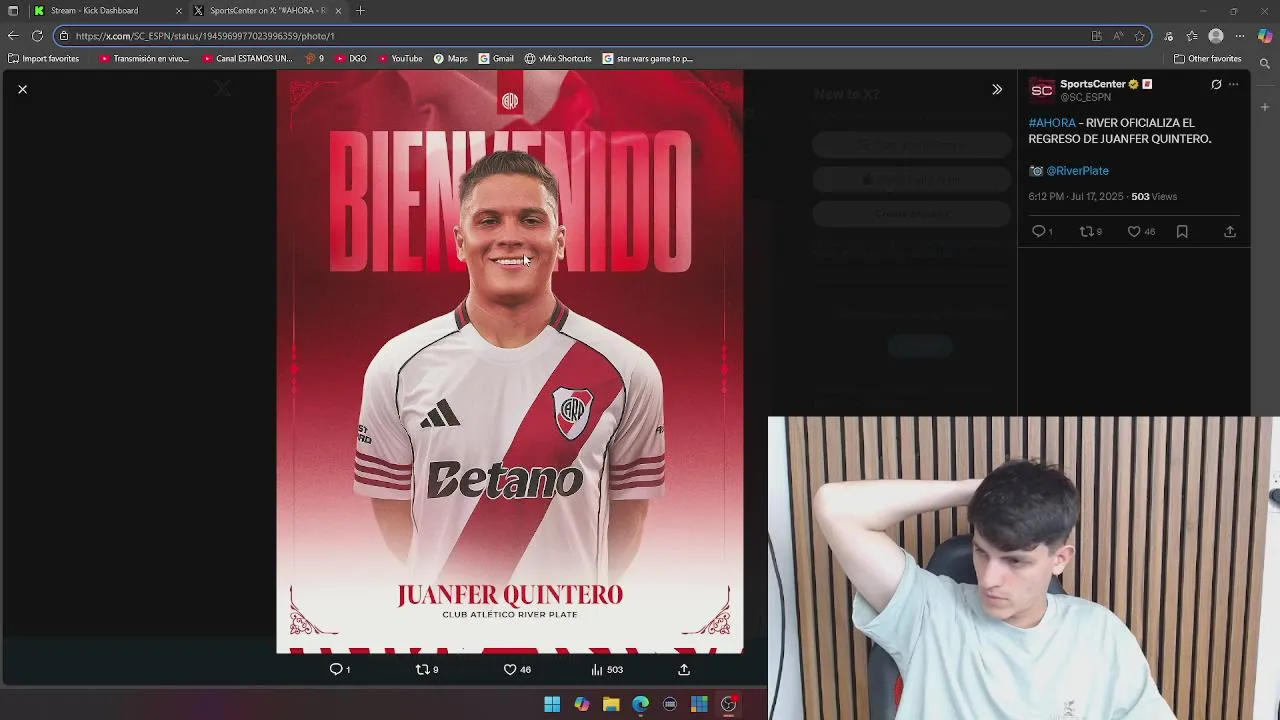
Task: Collapse the tweet sidebar with double-chevron icon
Action: pos(997,89)
